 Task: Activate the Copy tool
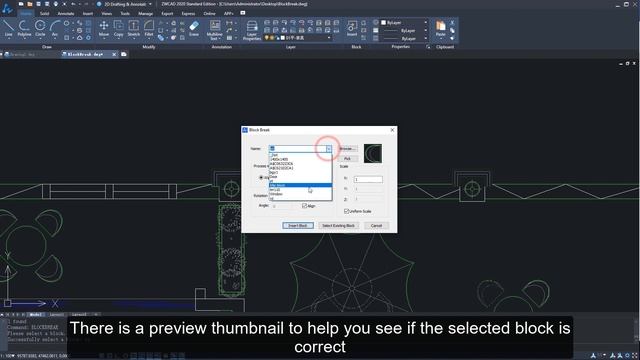pyautogui.click(x=118, y=29)
